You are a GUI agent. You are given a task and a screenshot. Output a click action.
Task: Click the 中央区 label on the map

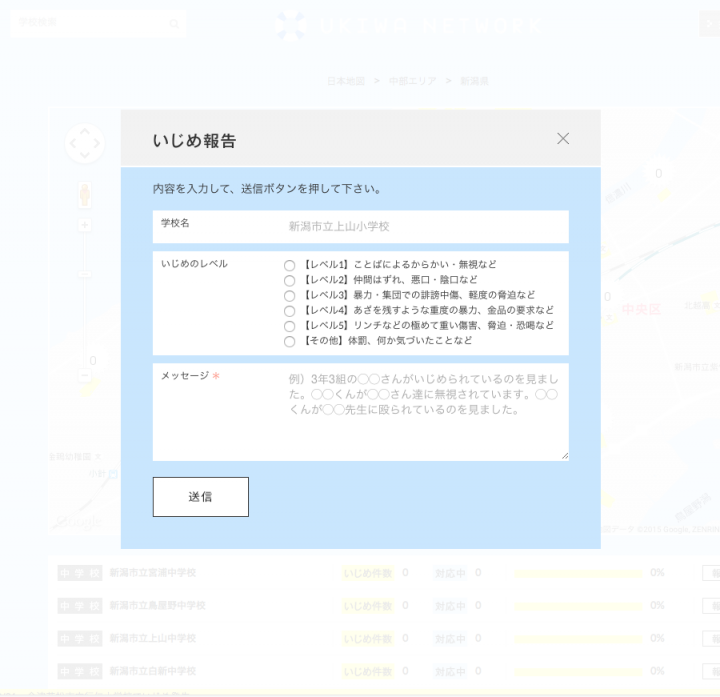point(641,309)
